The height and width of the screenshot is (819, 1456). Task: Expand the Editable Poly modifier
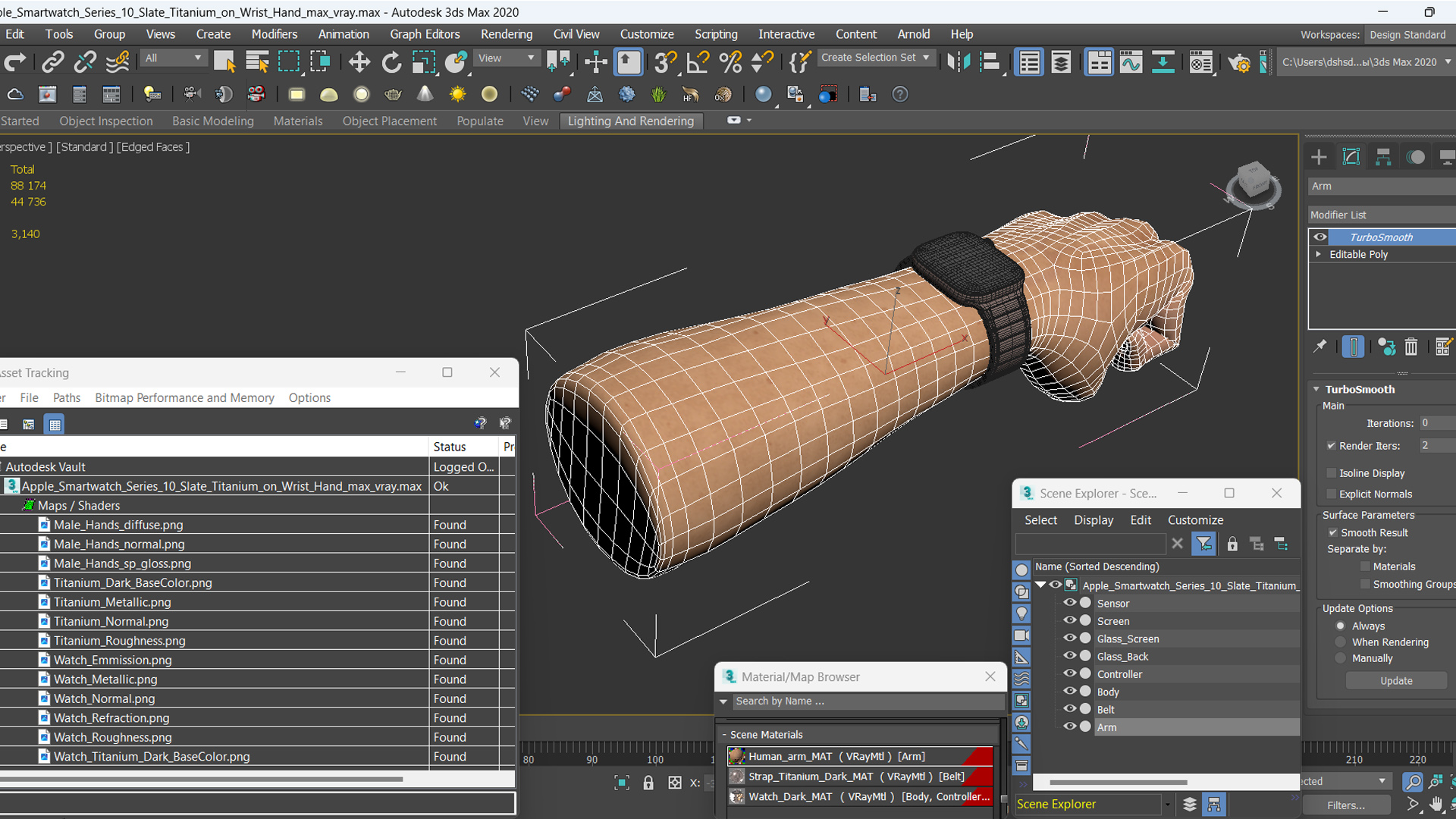pos(1319,254)
